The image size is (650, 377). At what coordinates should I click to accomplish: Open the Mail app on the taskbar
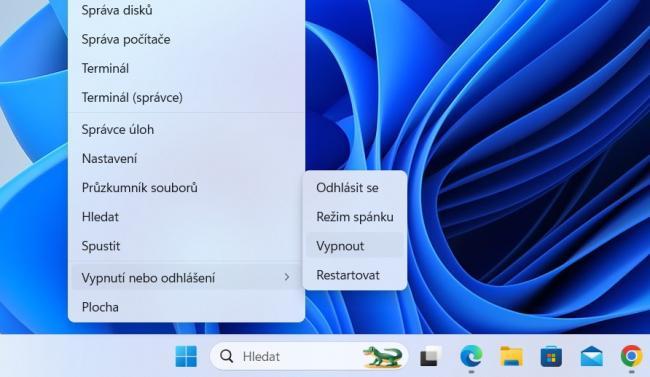pyautogui.click(x=592, y=356)
